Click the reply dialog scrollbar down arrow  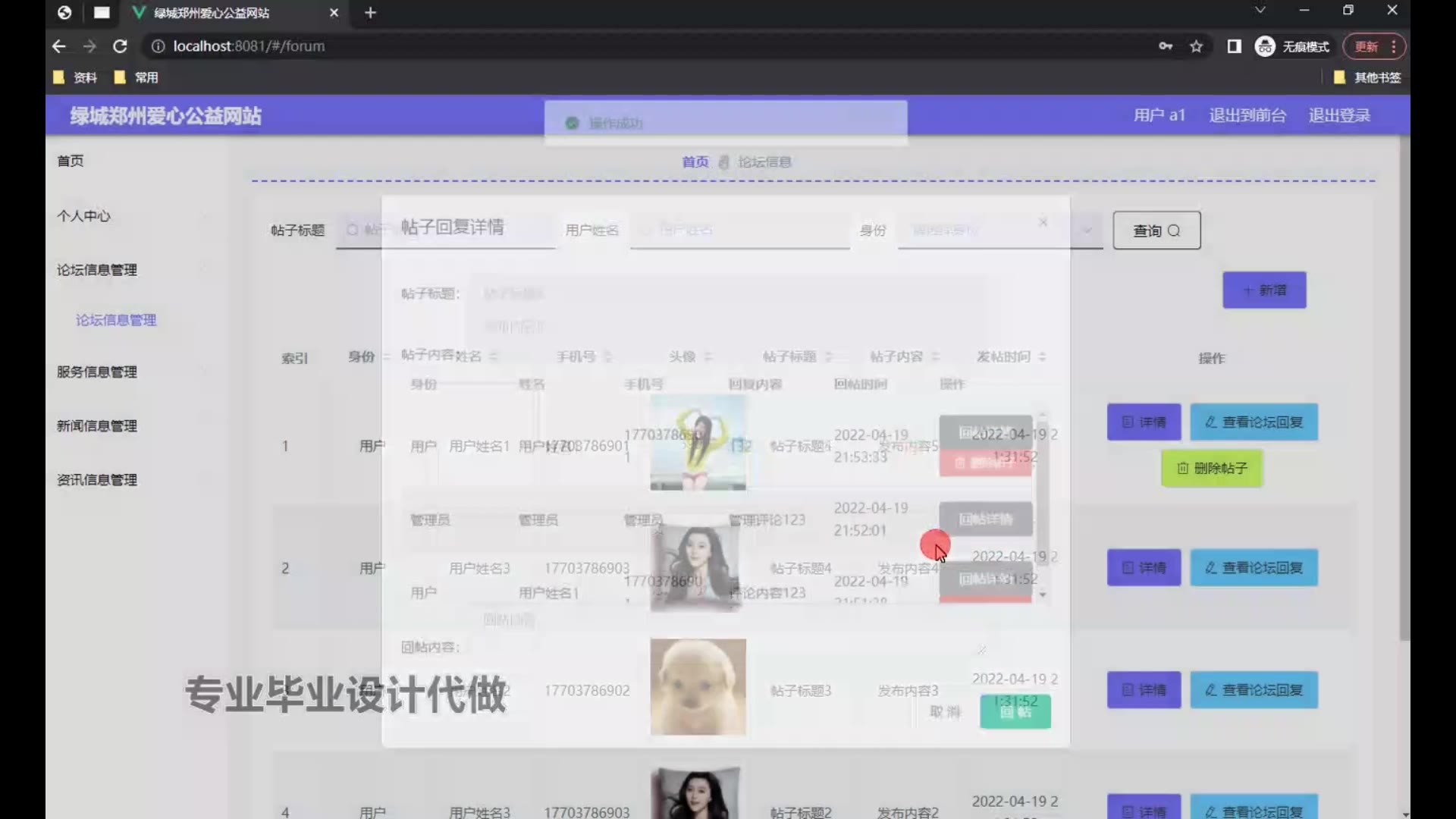(x=1043, y=595)
